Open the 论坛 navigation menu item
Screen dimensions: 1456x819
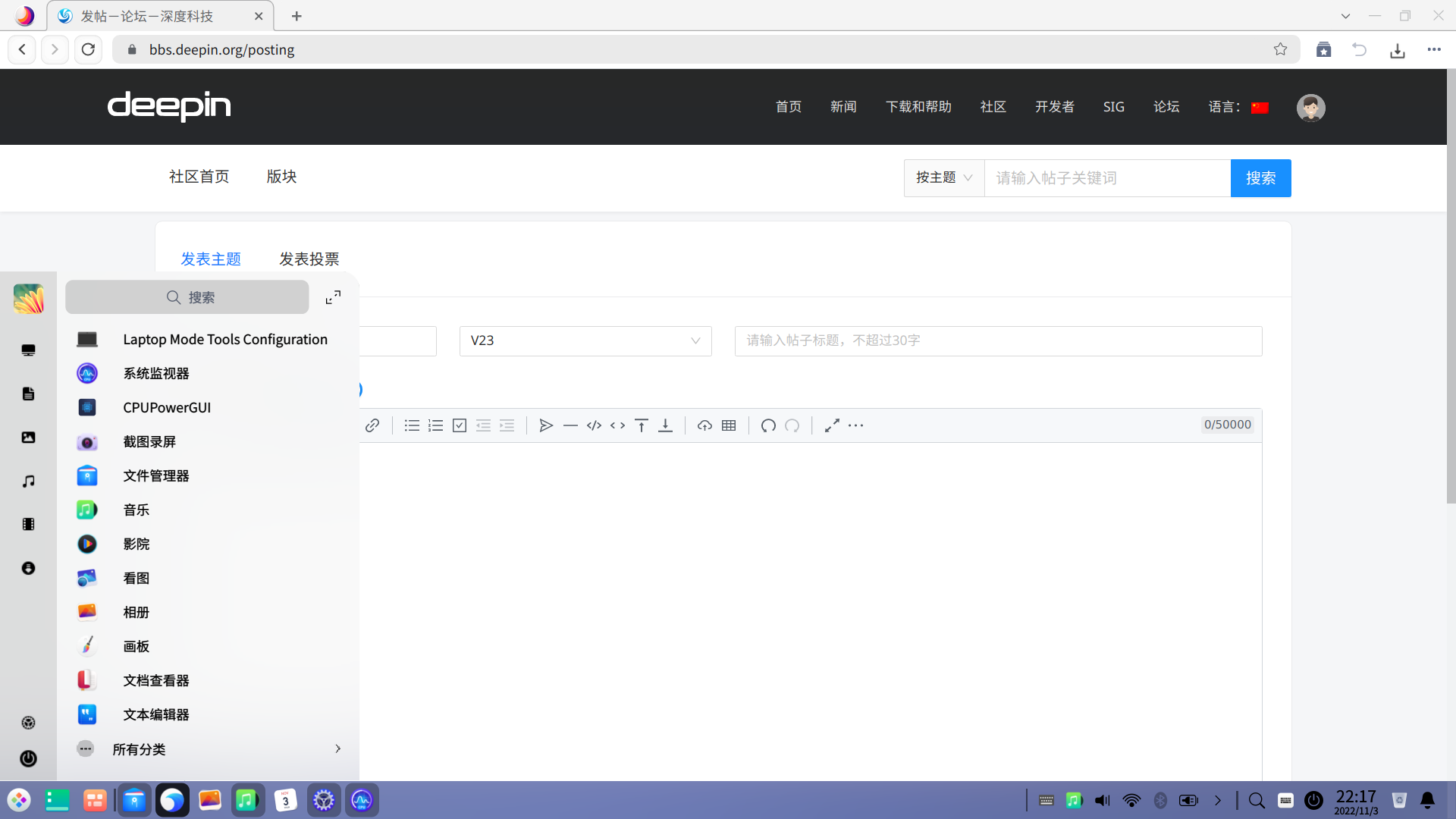(1166, 107)
